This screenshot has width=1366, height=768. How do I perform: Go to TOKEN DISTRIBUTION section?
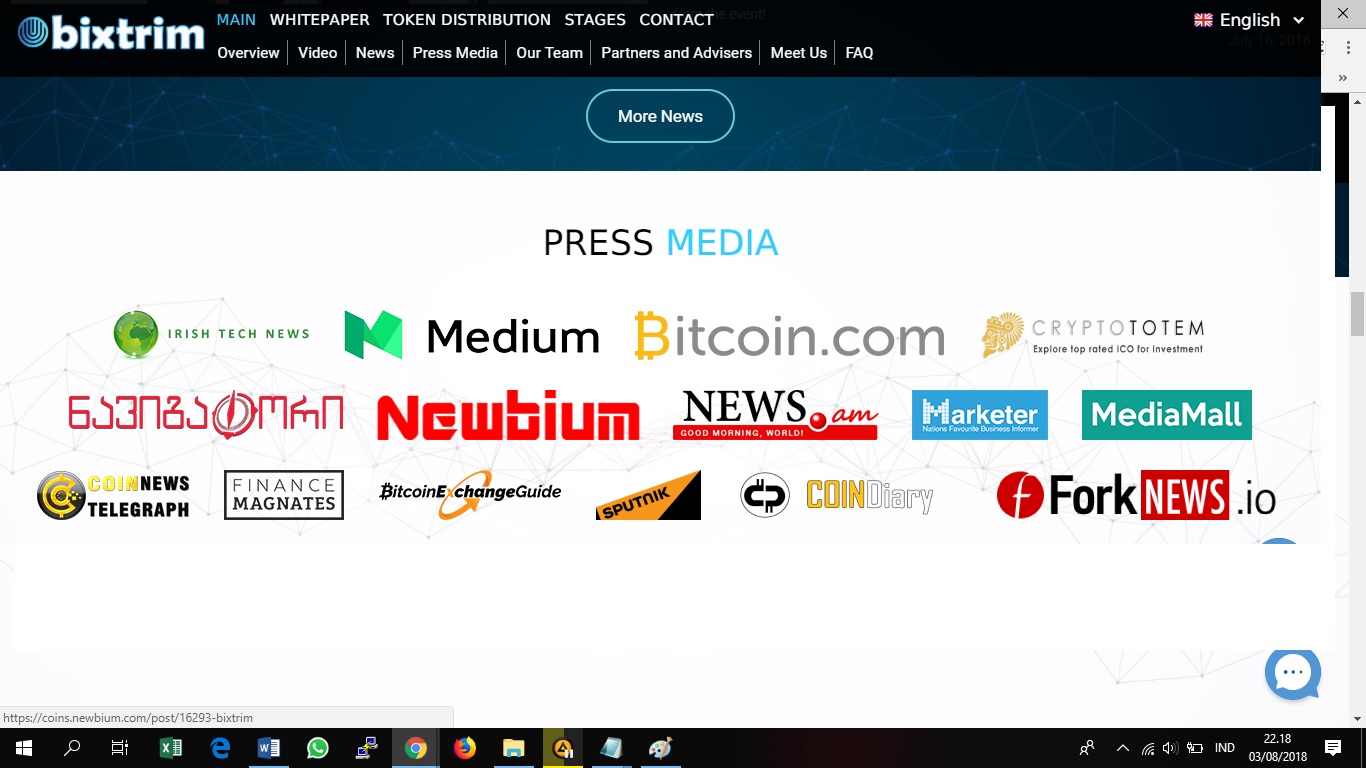point(467,20)
